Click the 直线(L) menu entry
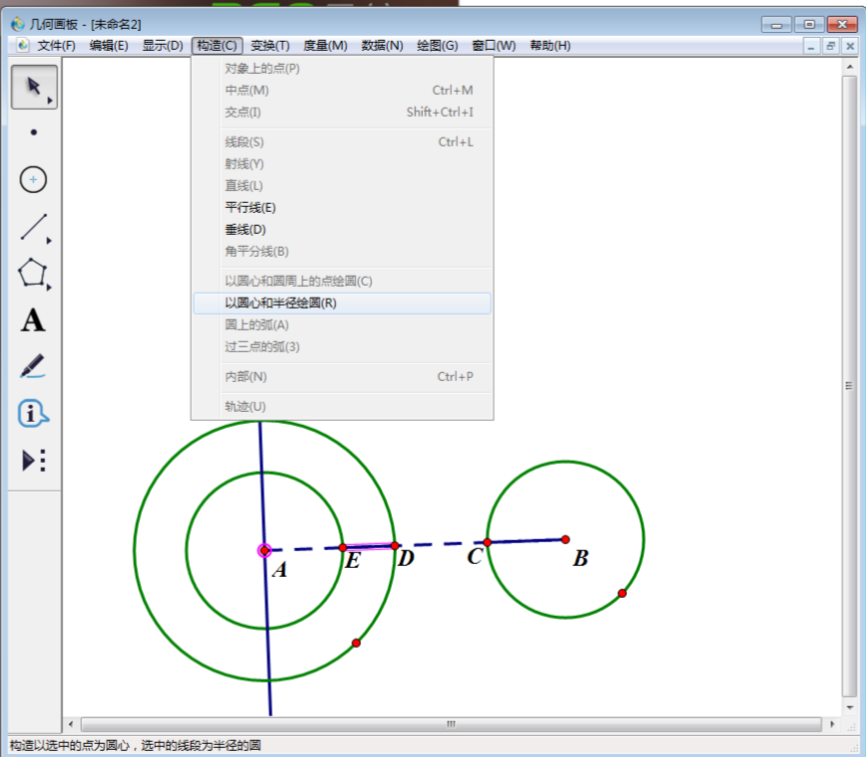 click(x=342, y=186)
